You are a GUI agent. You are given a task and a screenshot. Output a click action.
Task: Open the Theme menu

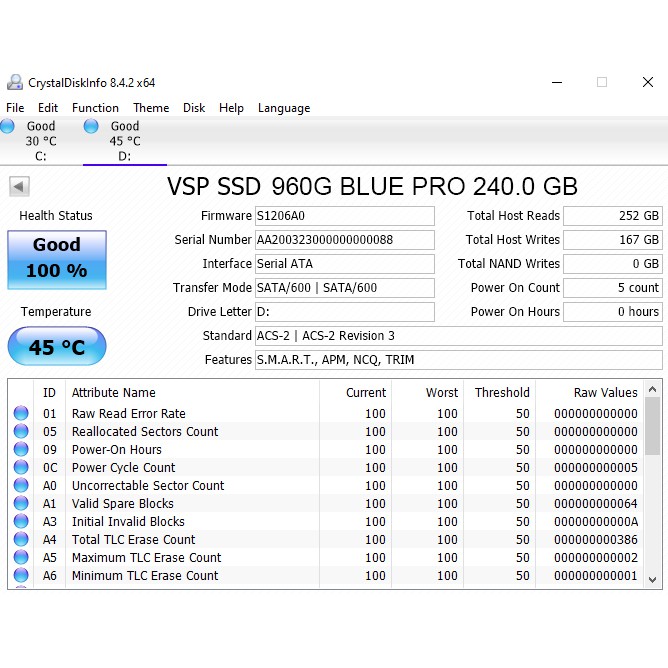pos(151,108)
